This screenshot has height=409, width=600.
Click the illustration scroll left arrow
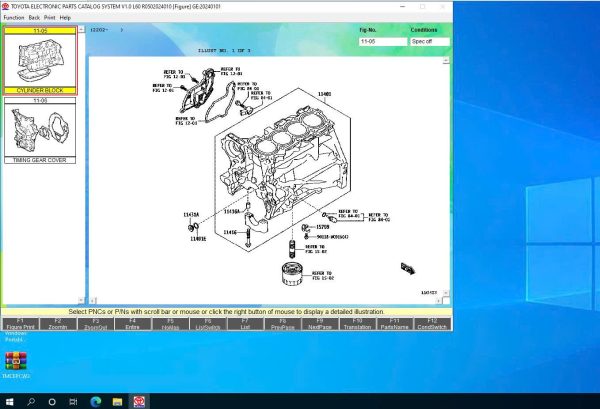coord(93,301)
